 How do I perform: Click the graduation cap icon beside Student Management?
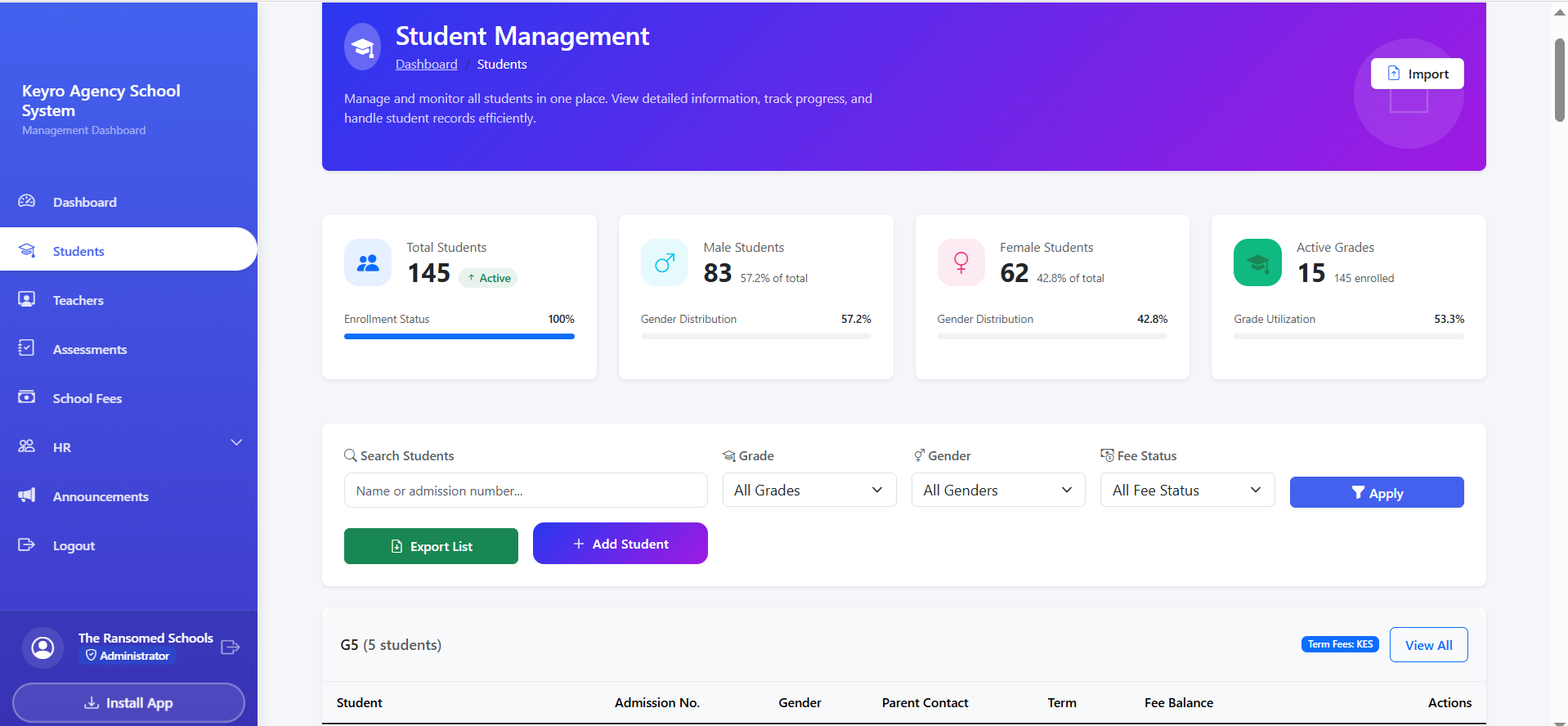pyautogui.click(x=362, y=47)
